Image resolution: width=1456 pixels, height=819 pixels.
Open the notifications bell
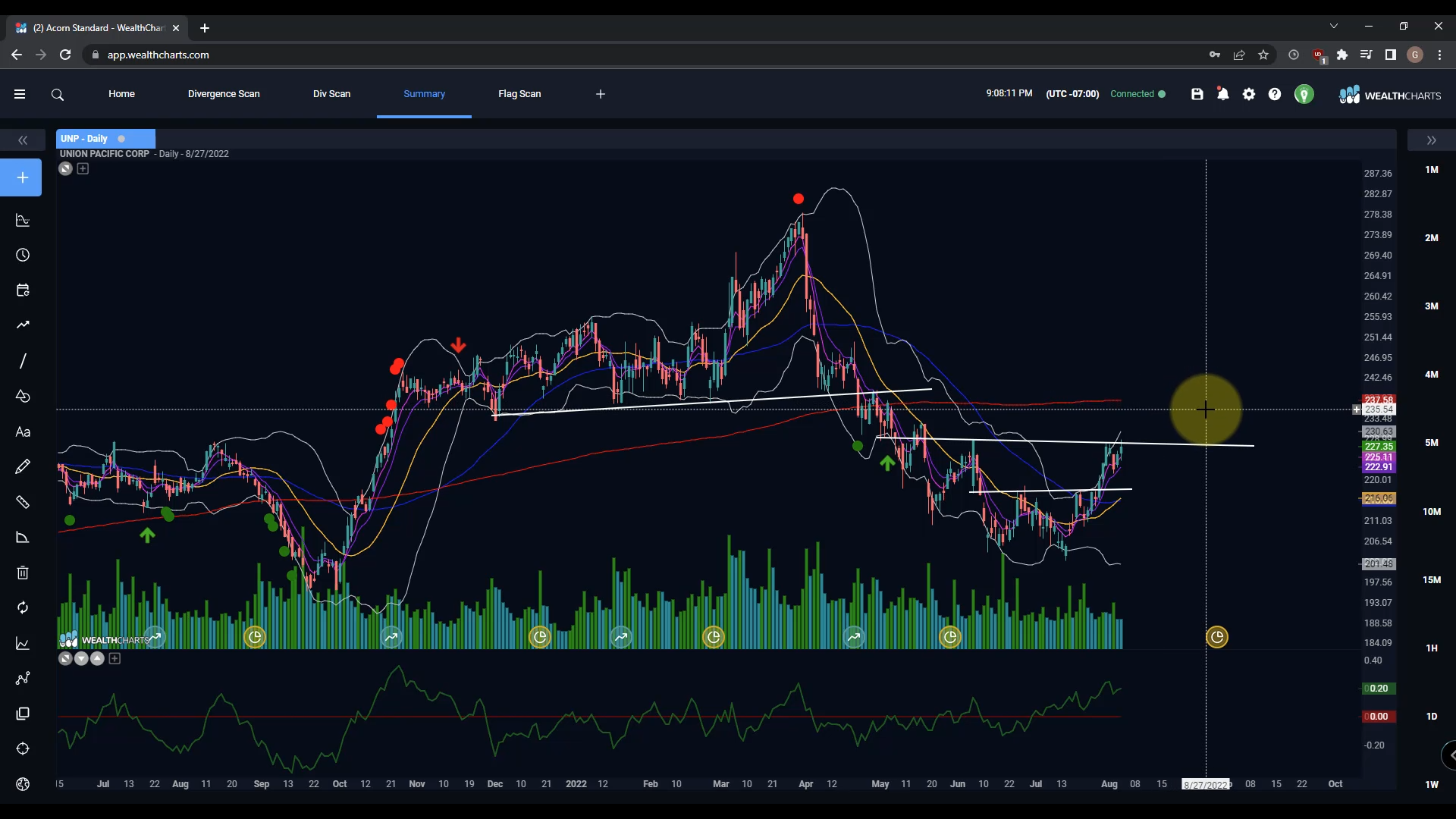coord(1223,94)
